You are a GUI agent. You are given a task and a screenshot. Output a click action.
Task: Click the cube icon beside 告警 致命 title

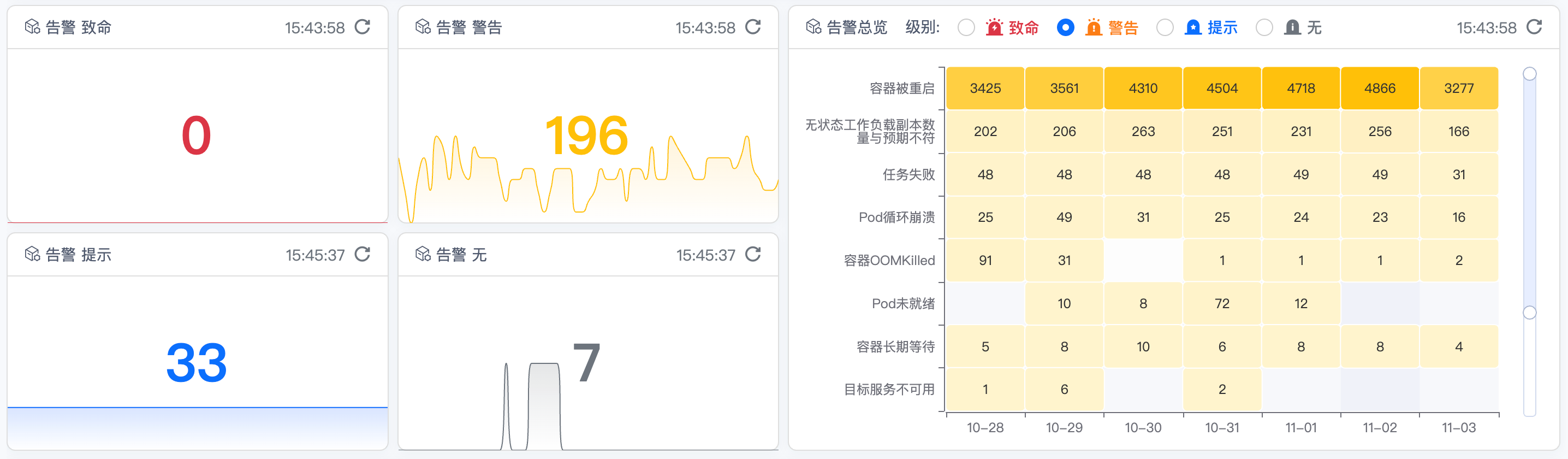(x=32, y=27)
